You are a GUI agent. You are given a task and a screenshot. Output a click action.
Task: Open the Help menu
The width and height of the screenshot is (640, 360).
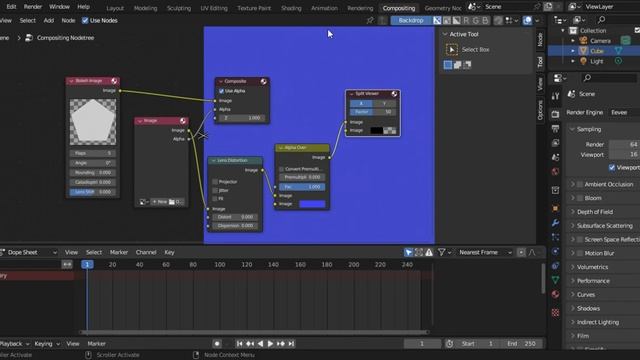coord(83,7)
